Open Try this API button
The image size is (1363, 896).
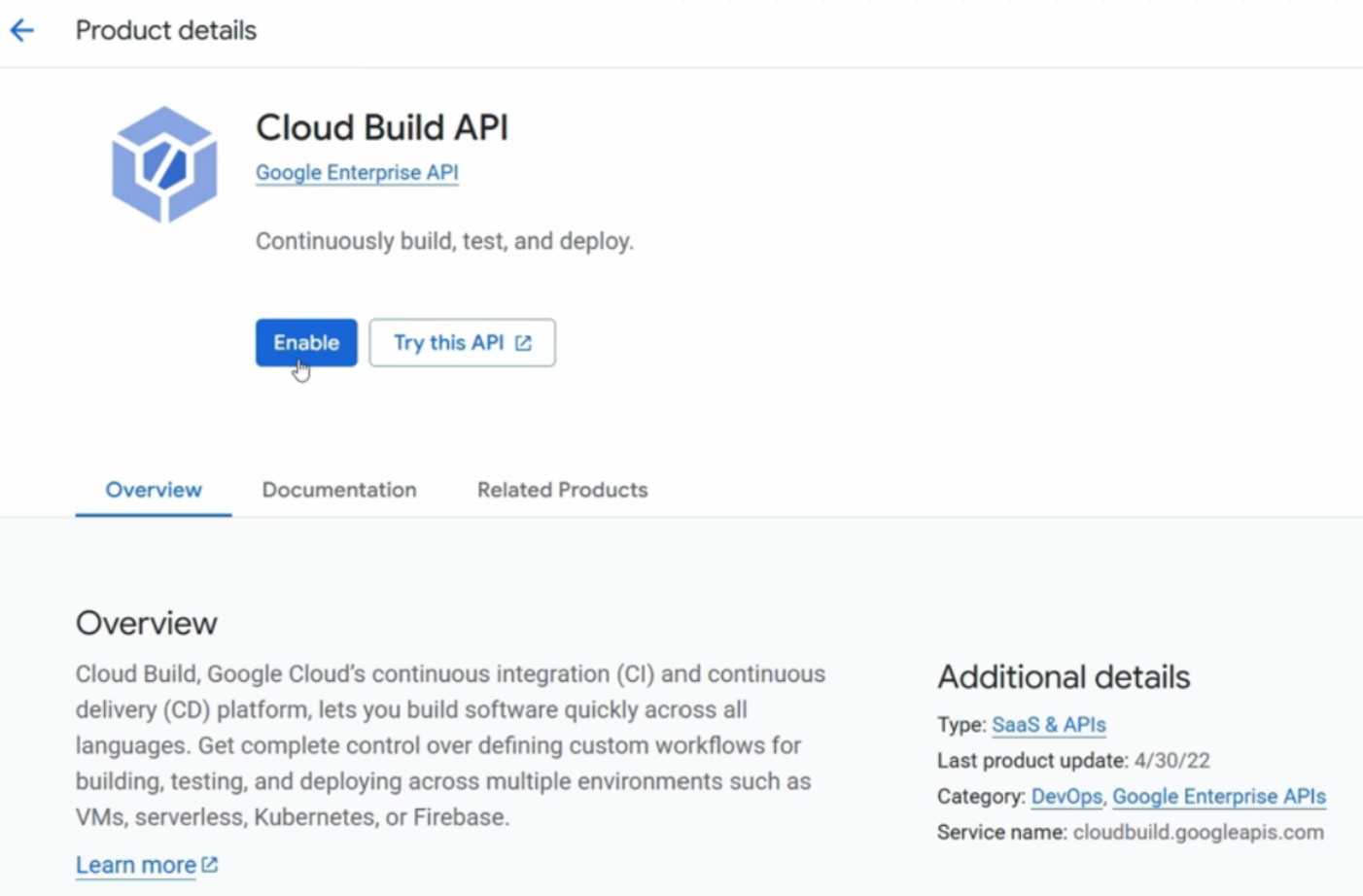pos(462,342)
